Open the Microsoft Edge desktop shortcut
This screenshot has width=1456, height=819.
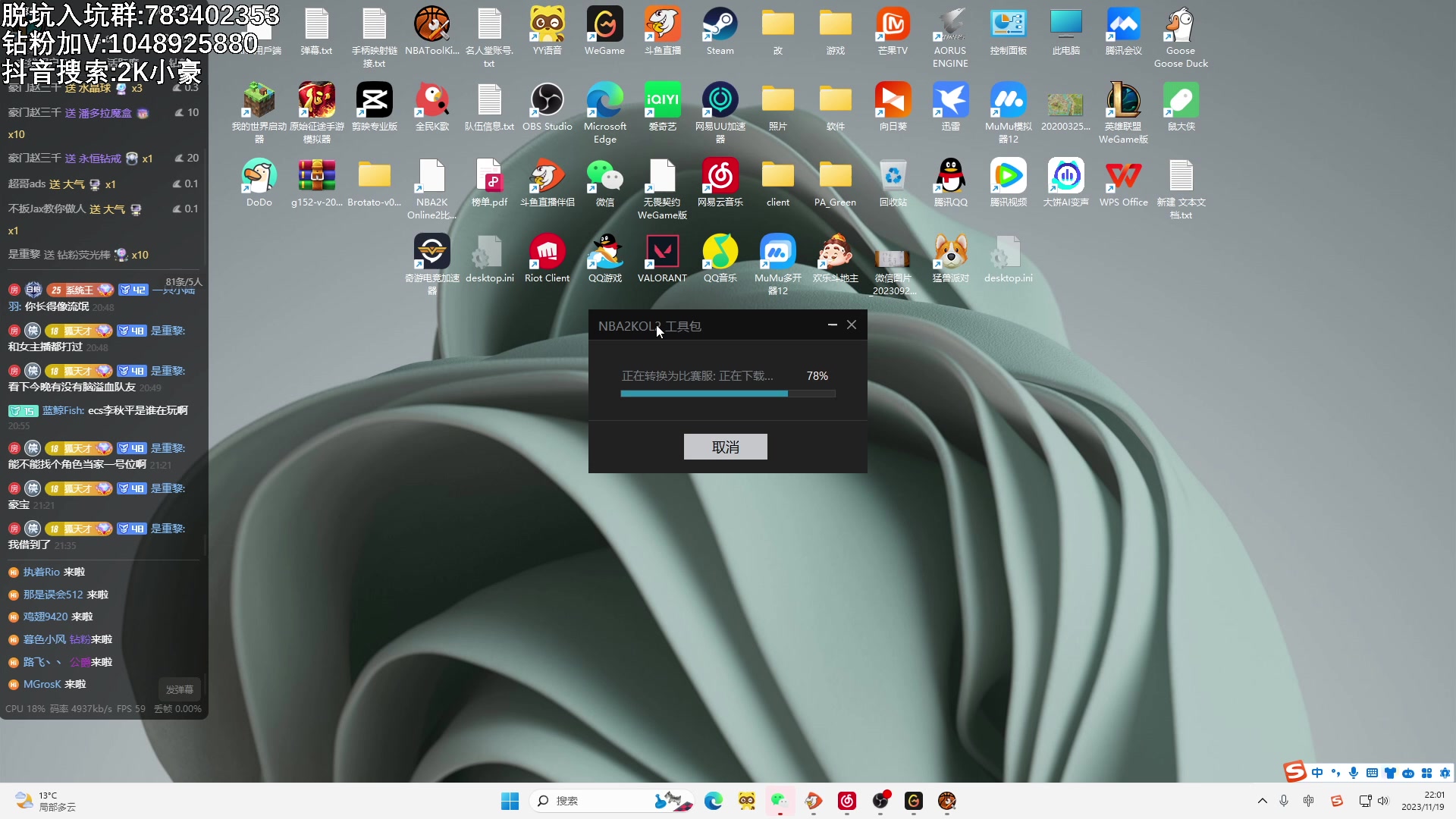pyautogui.click(x=604, y=114)
